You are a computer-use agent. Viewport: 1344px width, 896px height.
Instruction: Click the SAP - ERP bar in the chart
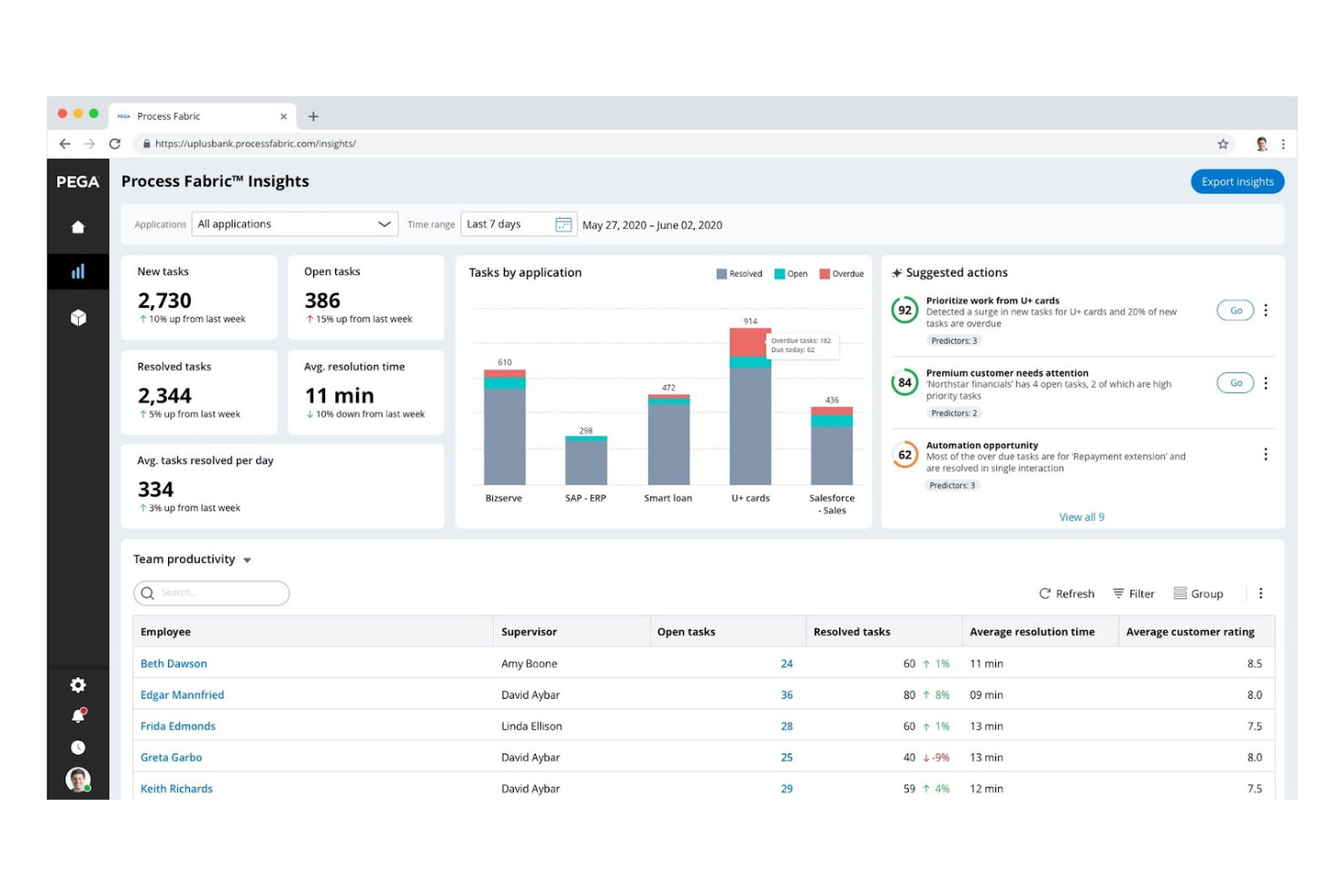[586, 460]
